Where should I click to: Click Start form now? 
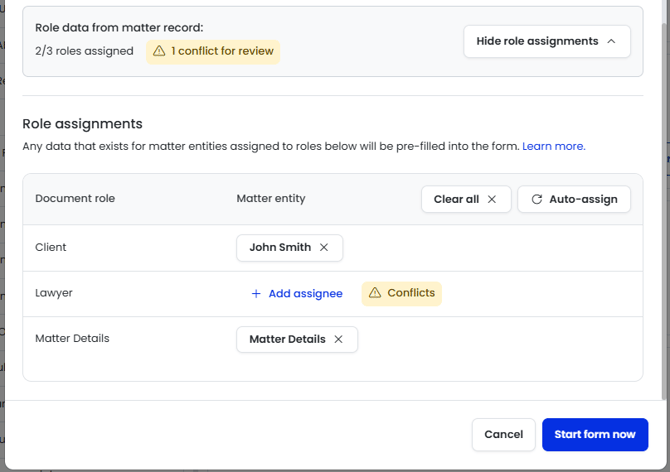point(595,434)
